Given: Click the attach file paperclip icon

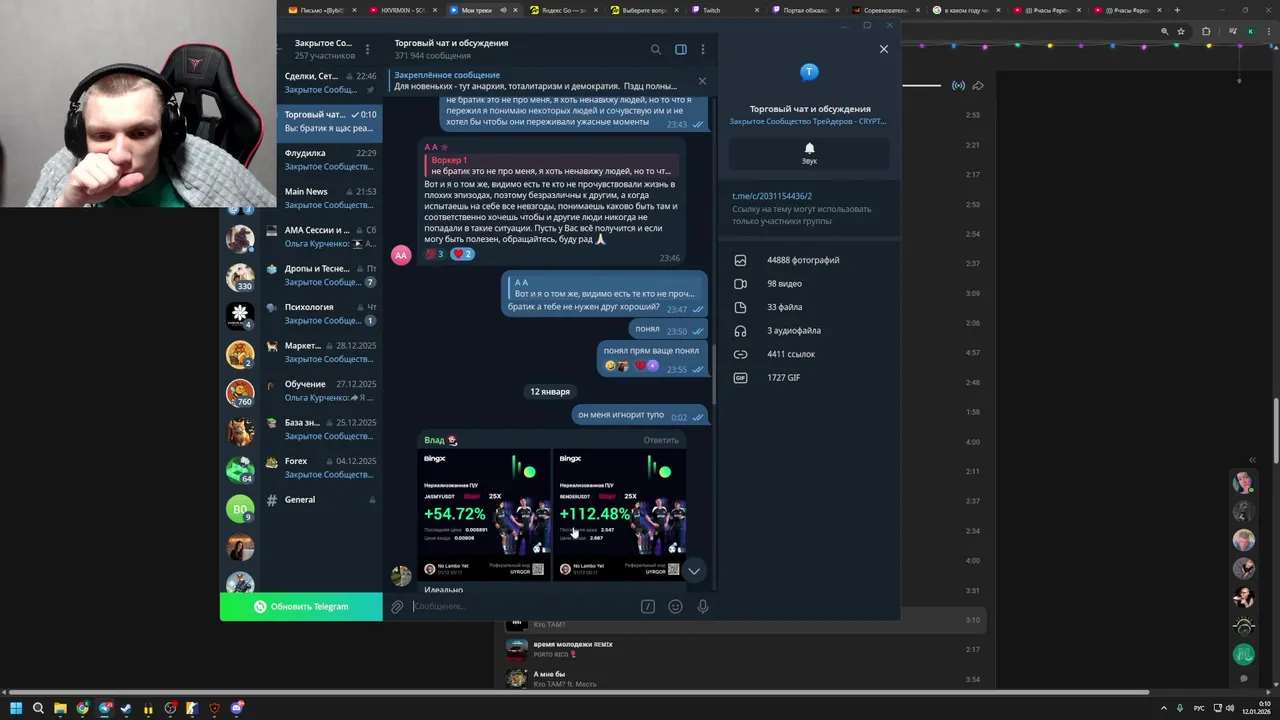Looking at the screenshot, I should [x=397, y=606].
